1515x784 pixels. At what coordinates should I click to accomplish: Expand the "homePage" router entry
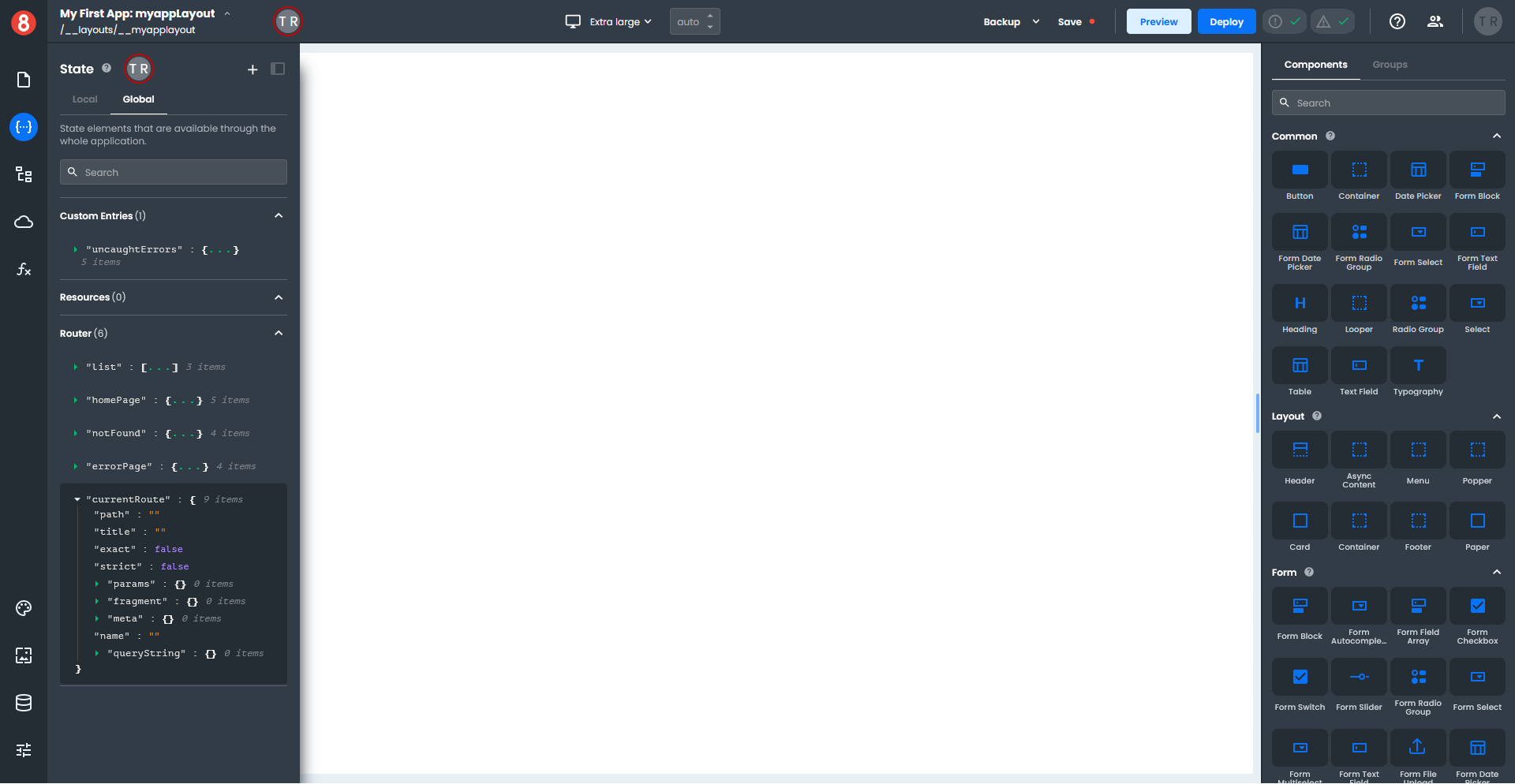(76, 401)
